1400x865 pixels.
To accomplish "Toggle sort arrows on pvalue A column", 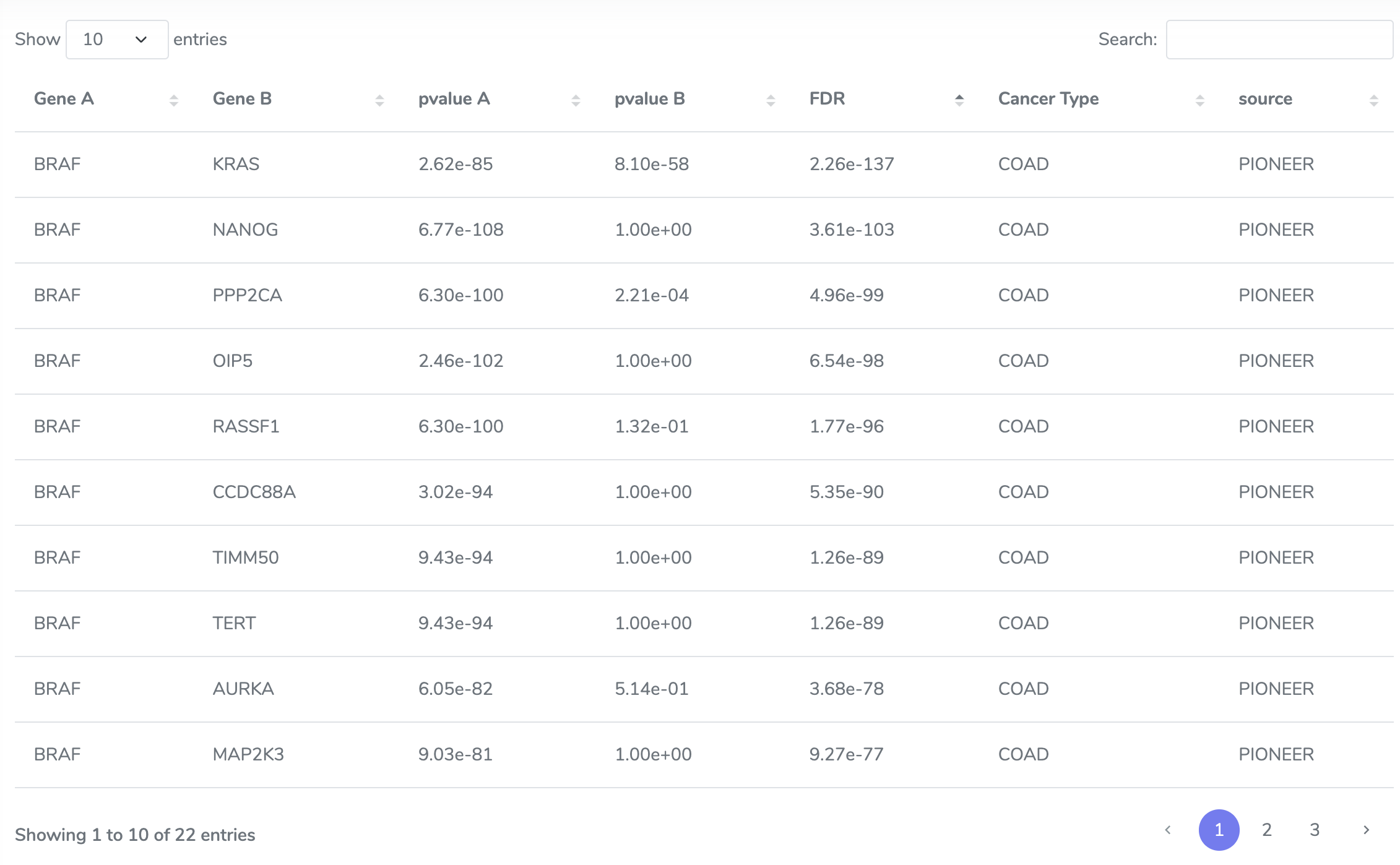I will [x=576, y=100].
